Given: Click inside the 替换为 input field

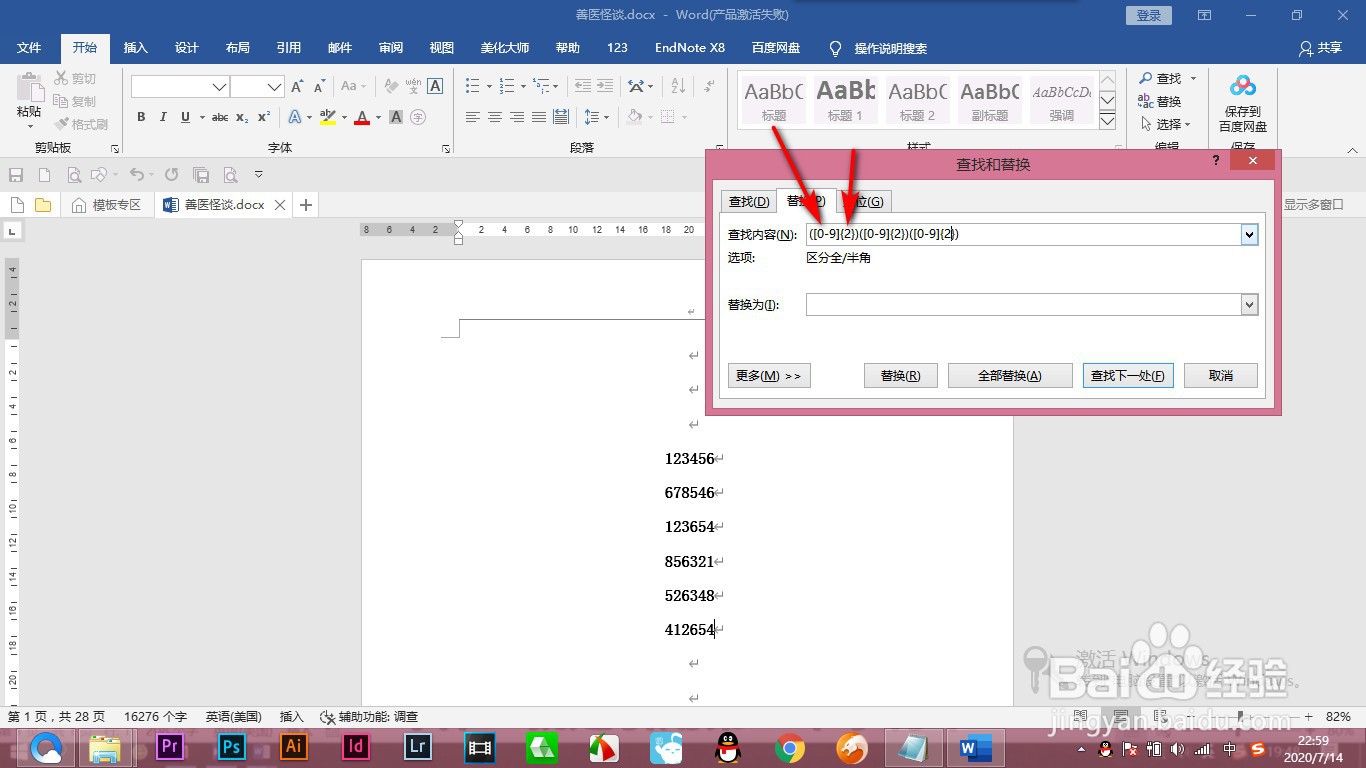Looking at the screenshot, I should 1020,304.
